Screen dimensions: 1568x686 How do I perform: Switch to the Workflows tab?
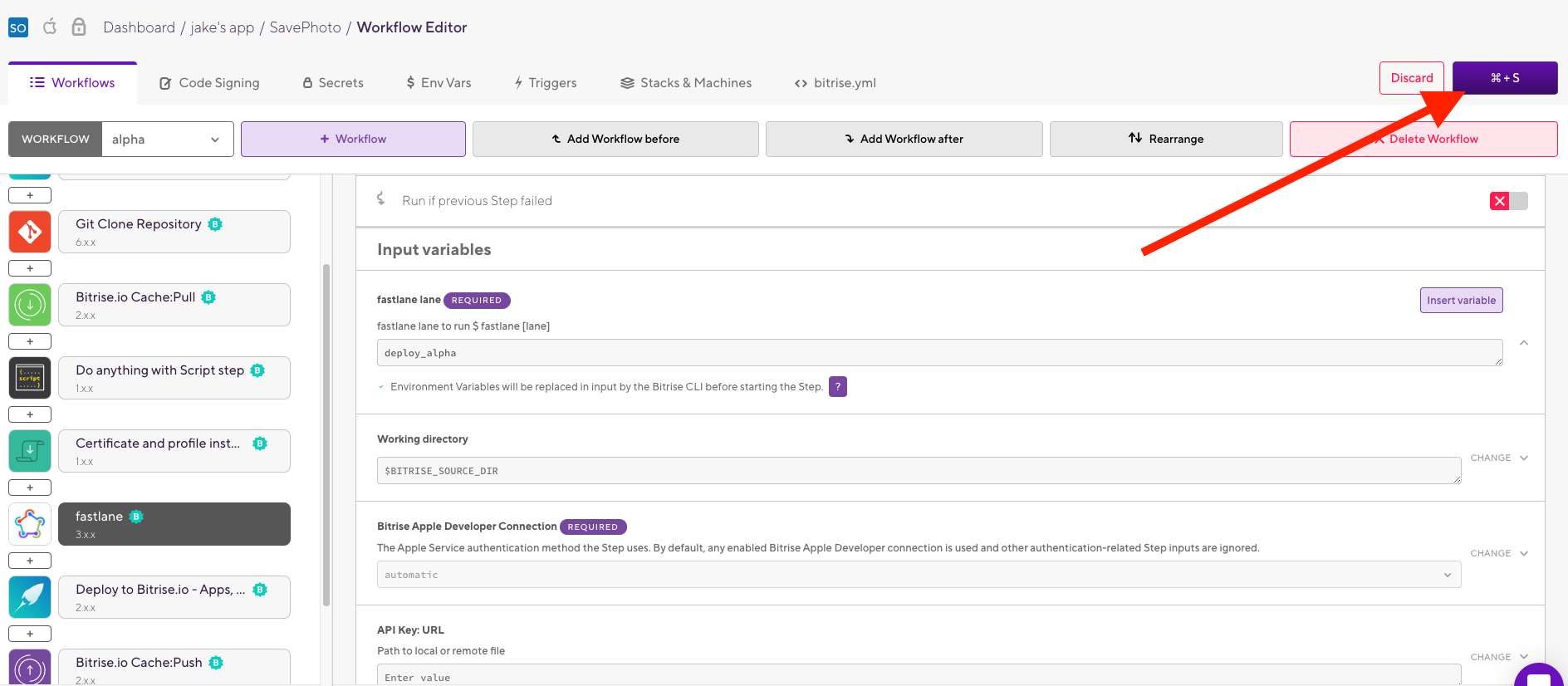click(72, 83)
